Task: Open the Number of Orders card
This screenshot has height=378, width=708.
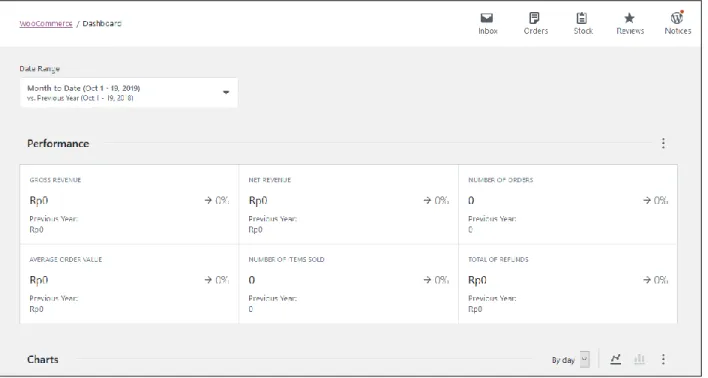Action: [x=568, y=205]
